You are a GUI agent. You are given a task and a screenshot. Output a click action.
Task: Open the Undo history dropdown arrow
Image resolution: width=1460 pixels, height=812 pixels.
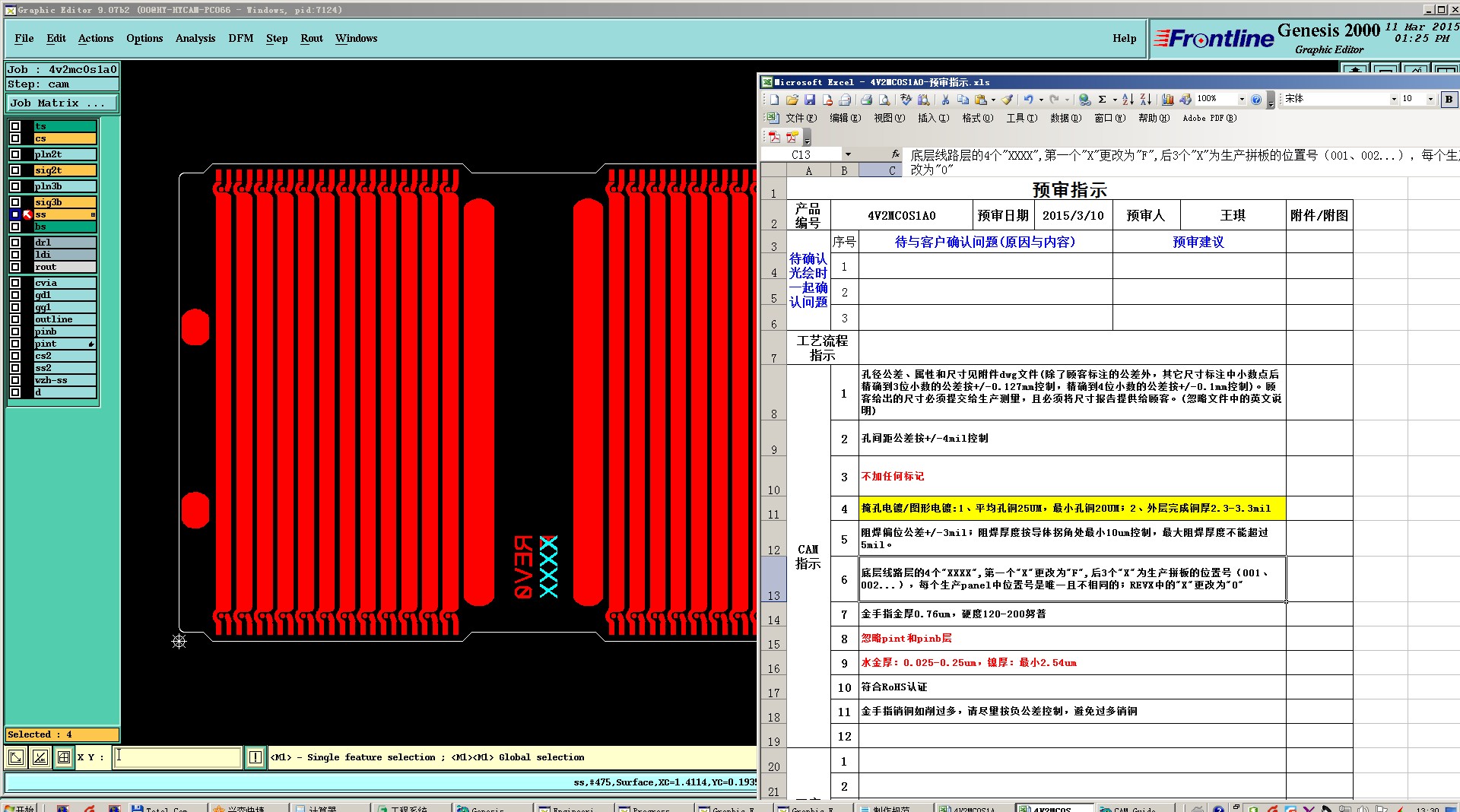point(1041,100)
